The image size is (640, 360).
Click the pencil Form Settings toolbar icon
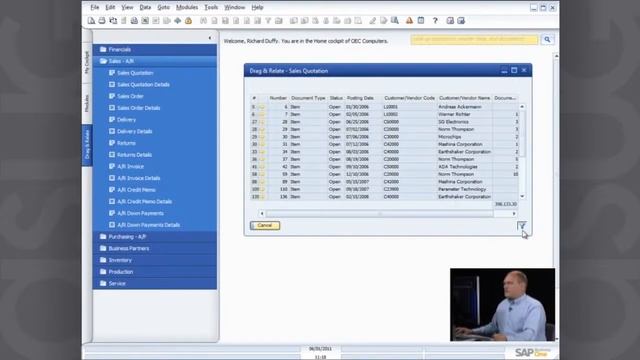click(x=373, y=21)
